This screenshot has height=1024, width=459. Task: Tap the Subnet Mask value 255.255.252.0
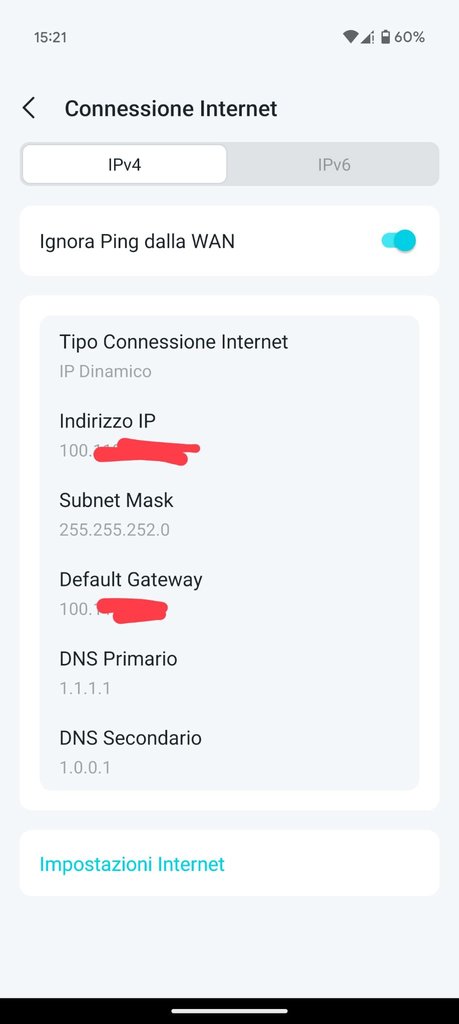click(x=114, y=530)
